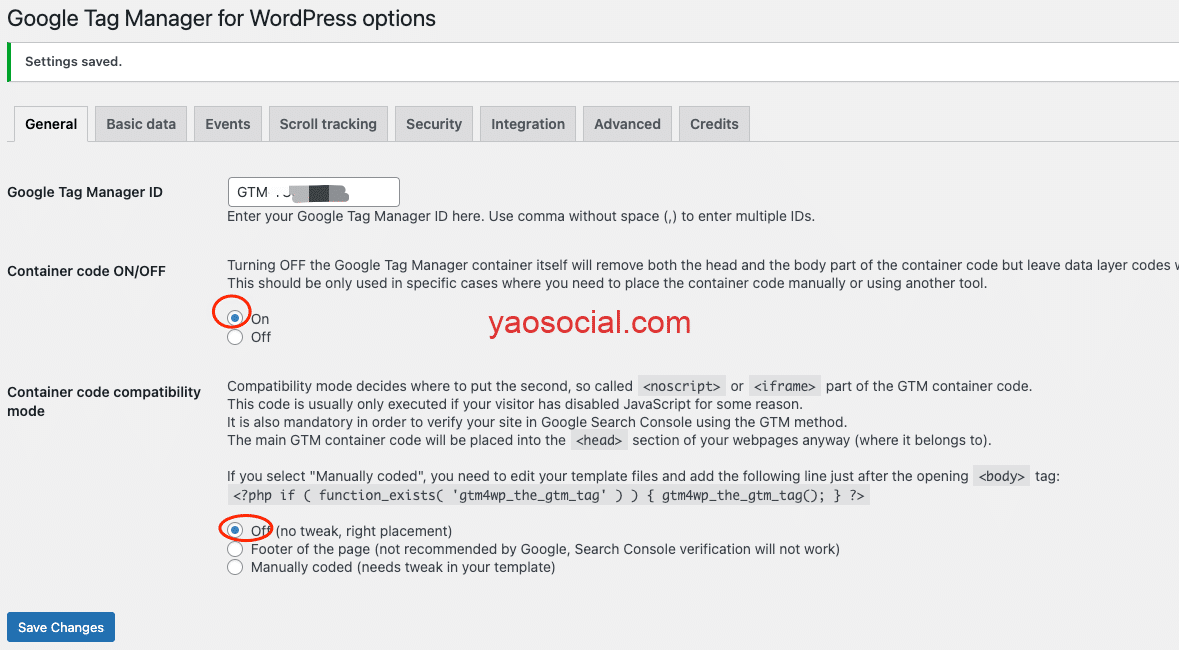Select the Security tab

(434, 124)
